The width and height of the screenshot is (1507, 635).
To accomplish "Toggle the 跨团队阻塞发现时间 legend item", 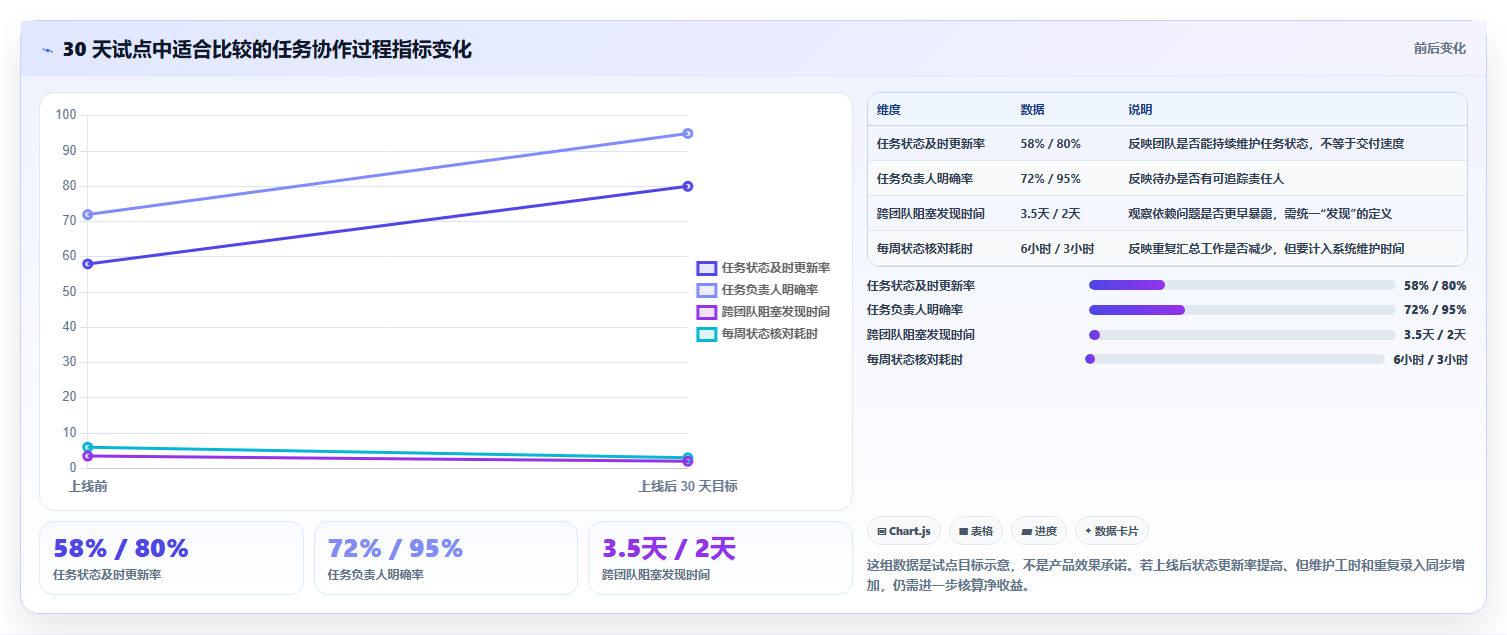I will 763,312.
